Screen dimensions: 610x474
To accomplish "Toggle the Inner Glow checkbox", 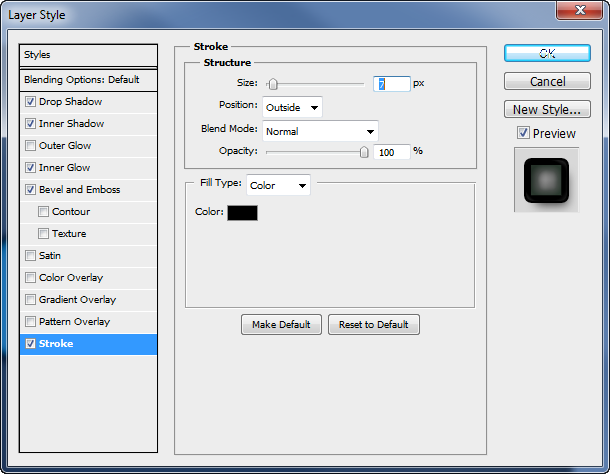I will pyautogui.click(x=30, y=168).
